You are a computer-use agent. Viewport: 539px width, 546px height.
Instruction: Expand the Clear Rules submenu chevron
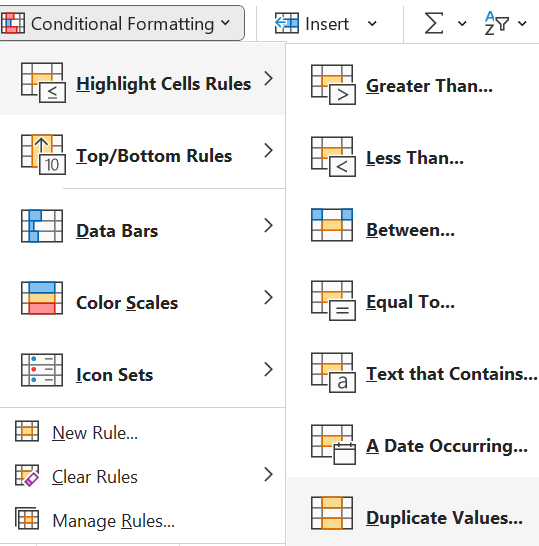[268, 474]
